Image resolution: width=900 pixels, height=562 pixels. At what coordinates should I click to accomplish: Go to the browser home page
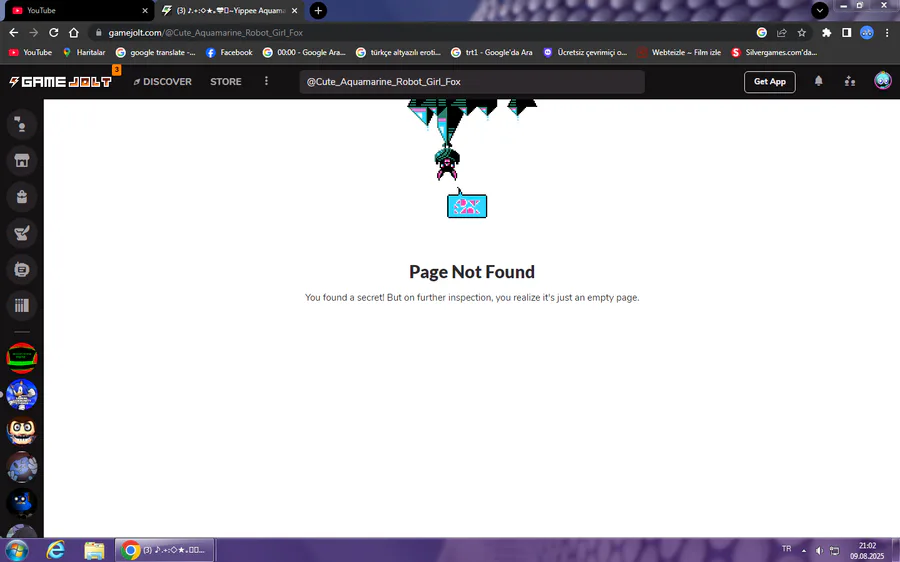tap(73, 33)
